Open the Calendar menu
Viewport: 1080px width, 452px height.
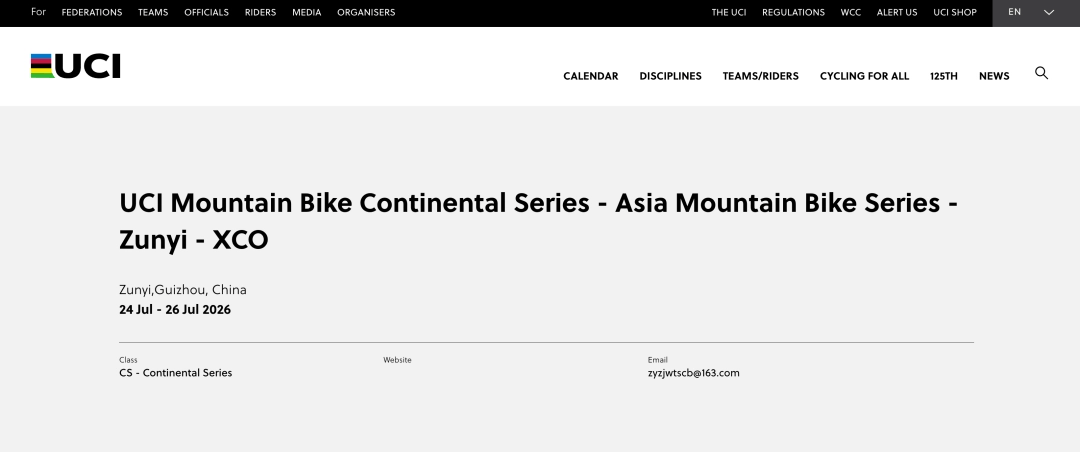pyautogui.click(x=590, y=76)
